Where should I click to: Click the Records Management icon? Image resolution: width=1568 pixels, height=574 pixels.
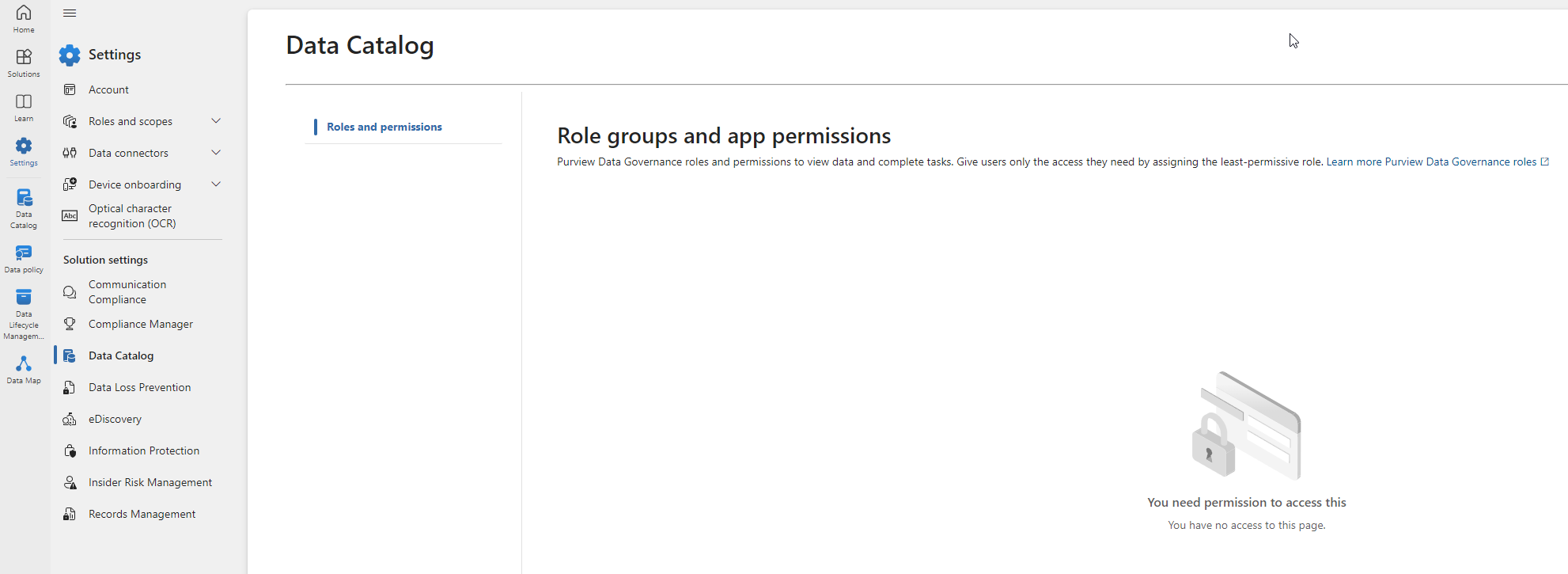click(70, 514)
